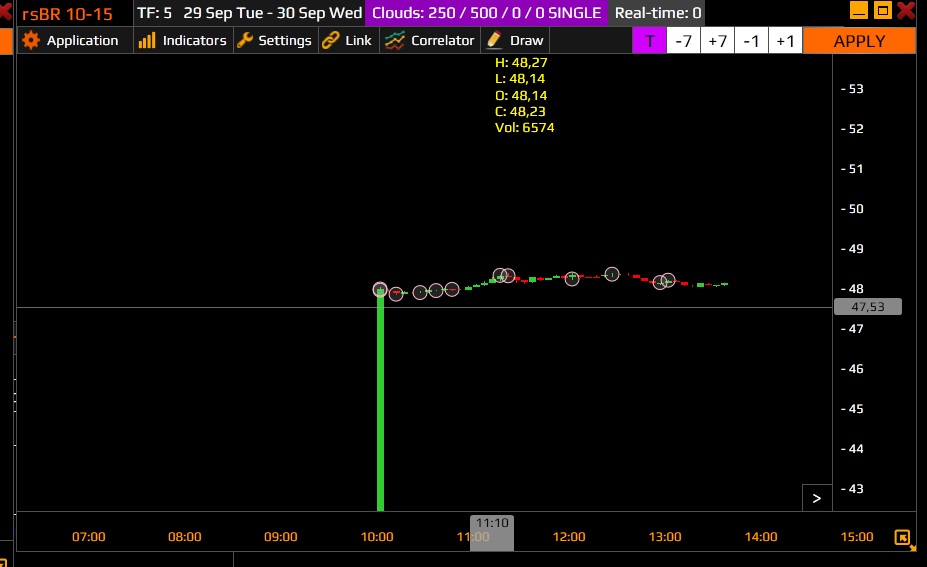Click the 14:00 label on time axis
The height and width of the screenshot is (567, 927).
[761, 537]
